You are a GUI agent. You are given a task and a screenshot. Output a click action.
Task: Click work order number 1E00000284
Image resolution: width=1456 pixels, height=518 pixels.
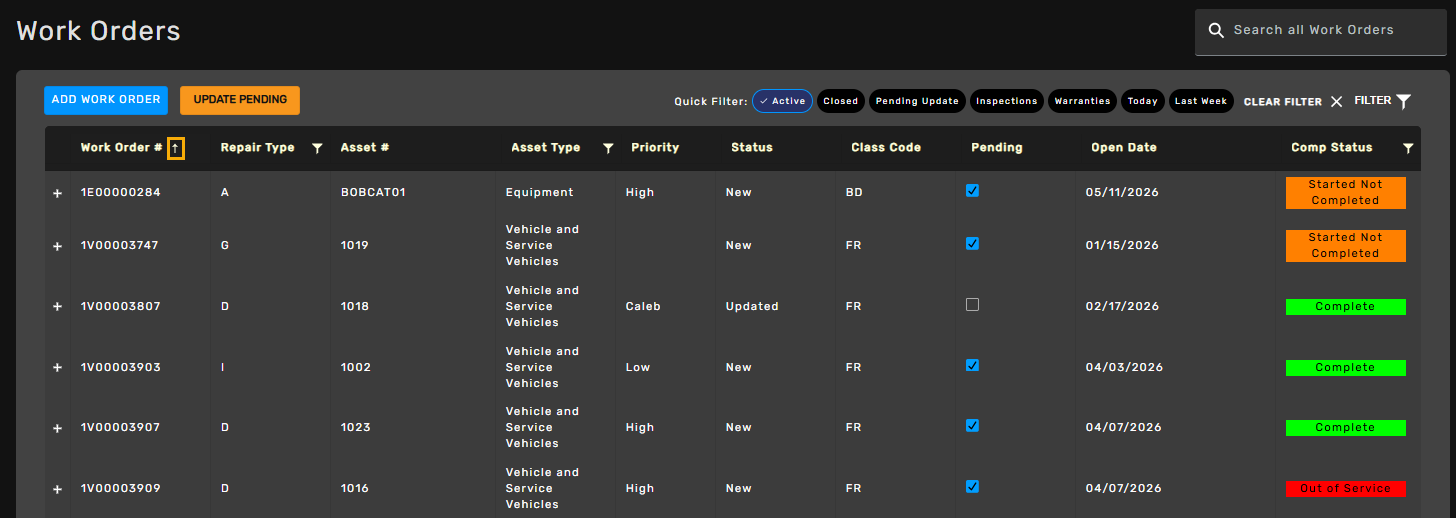click(x=121, y=193)
